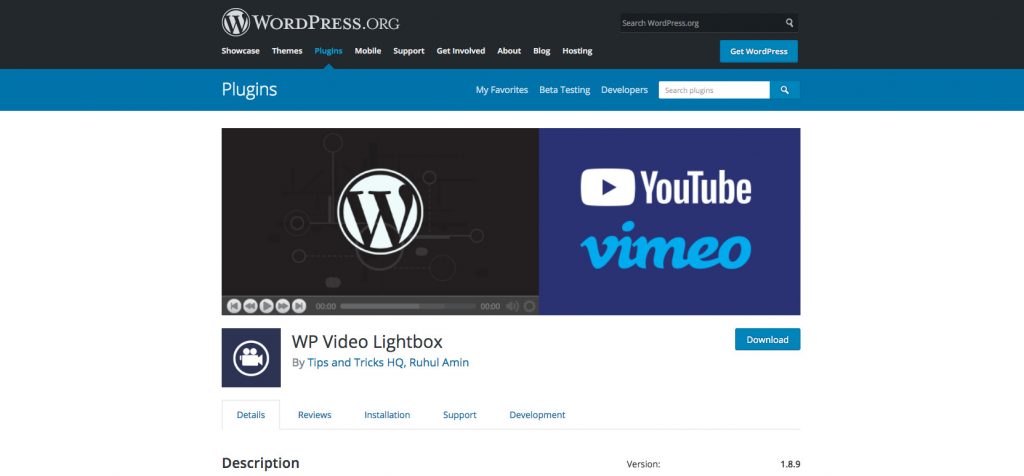1024x476 pixels.
Task: Click the WordPress logo circle in banner
Action: tap(380, 212)
